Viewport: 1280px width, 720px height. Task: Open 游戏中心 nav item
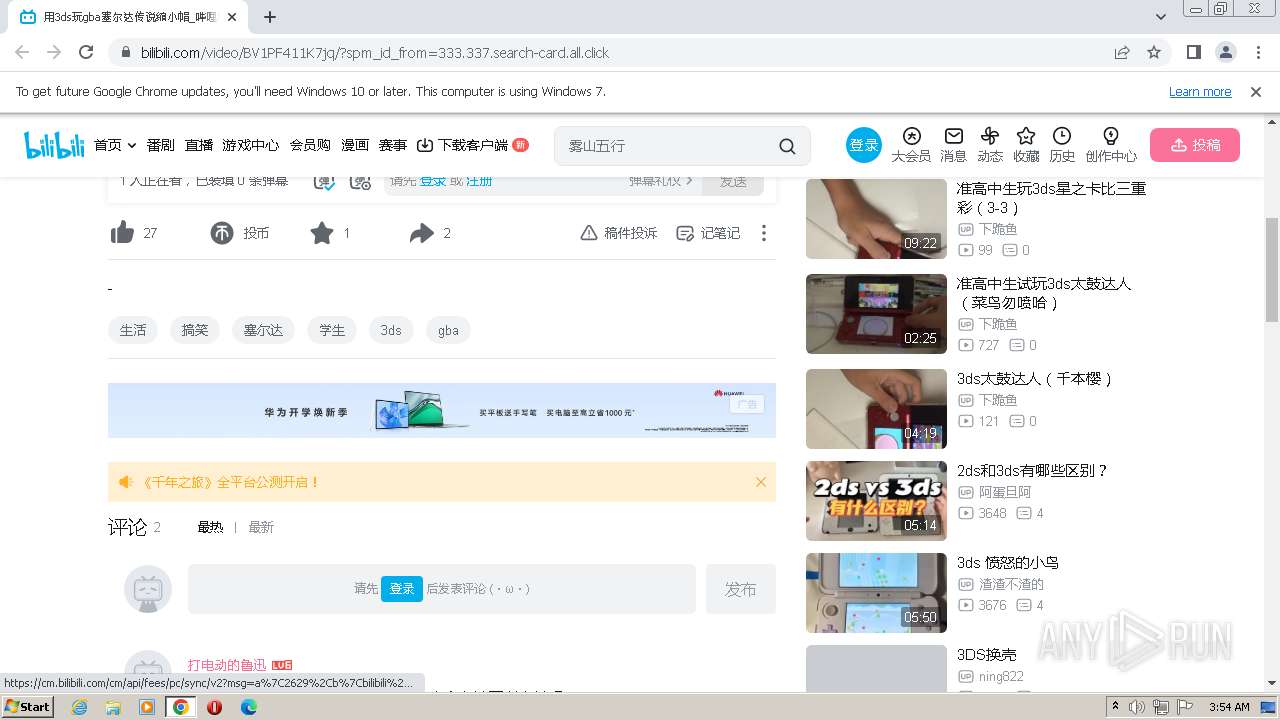click(251, 145)
